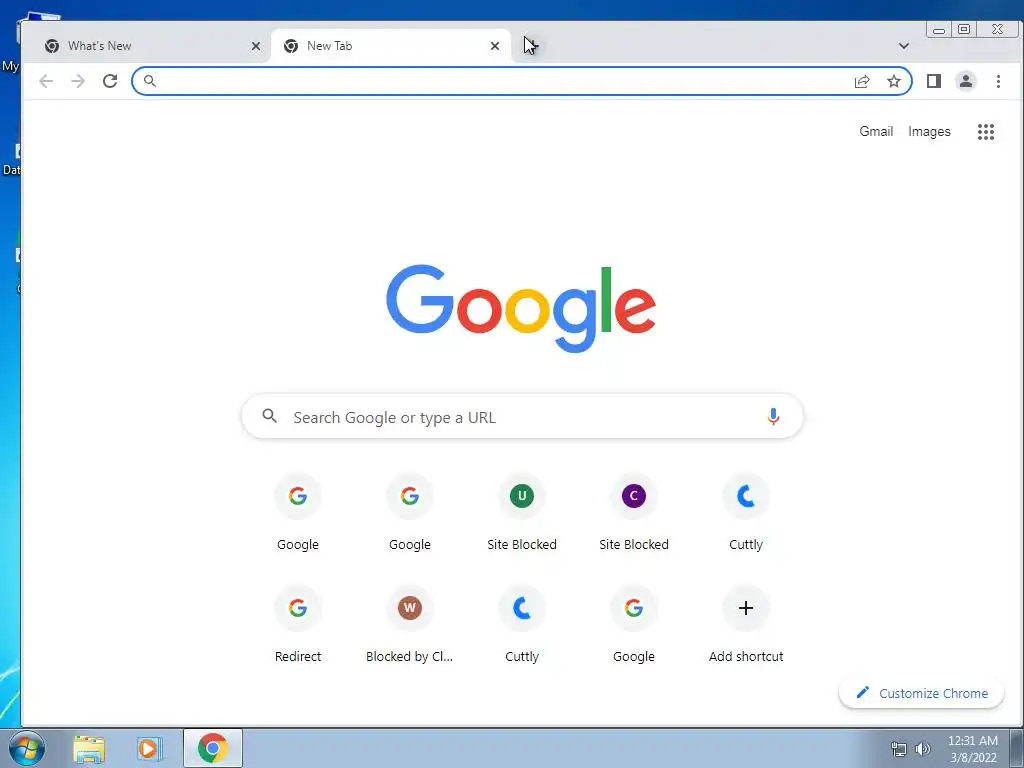
Task: Reload the current page
Action: click(110, 81)
